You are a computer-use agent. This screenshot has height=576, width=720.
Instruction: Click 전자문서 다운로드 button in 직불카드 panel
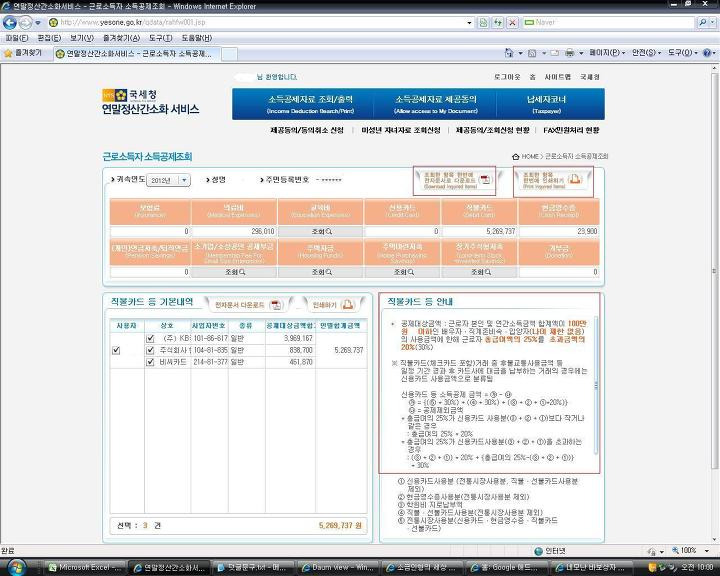point(248,305)
